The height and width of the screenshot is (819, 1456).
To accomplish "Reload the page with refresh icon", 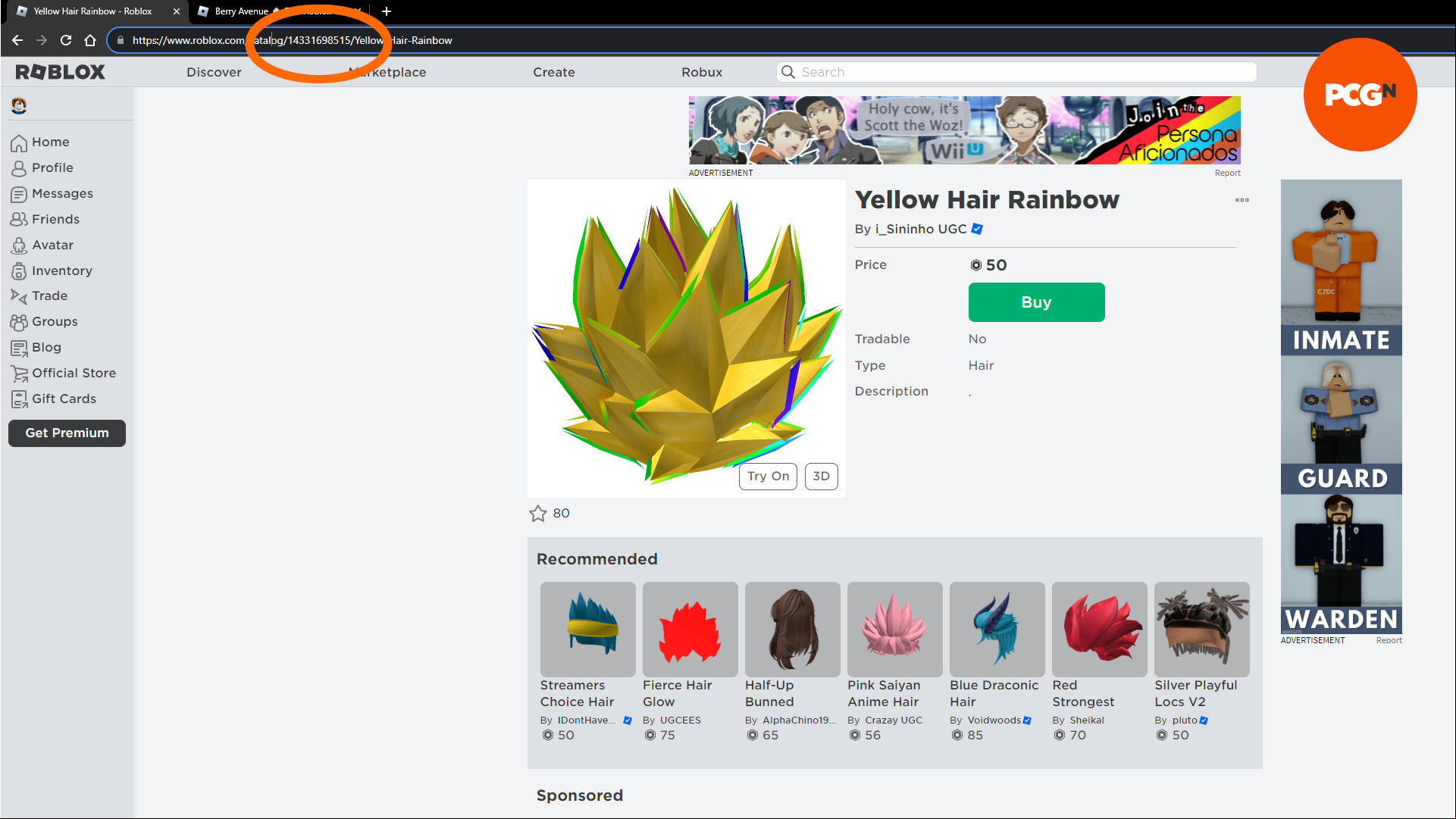I will (66, 40).
